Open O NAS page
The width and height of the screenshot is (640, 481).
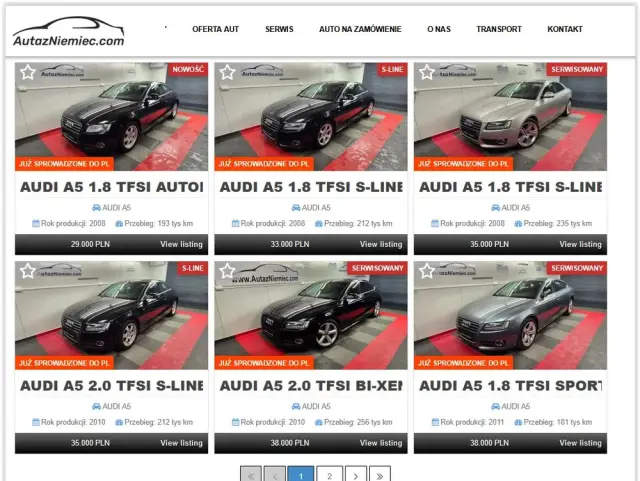point(439,29)
